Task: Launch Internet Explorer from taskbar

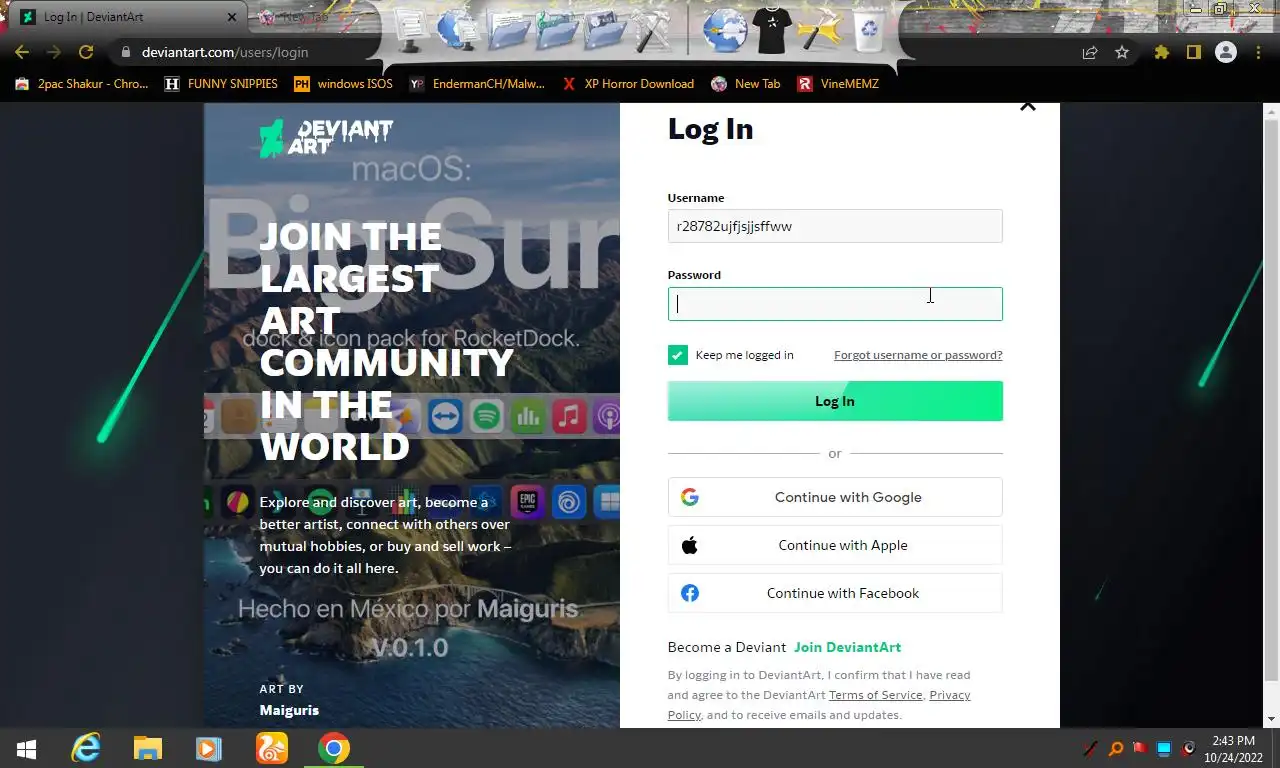Action: (x=87, y=748)
